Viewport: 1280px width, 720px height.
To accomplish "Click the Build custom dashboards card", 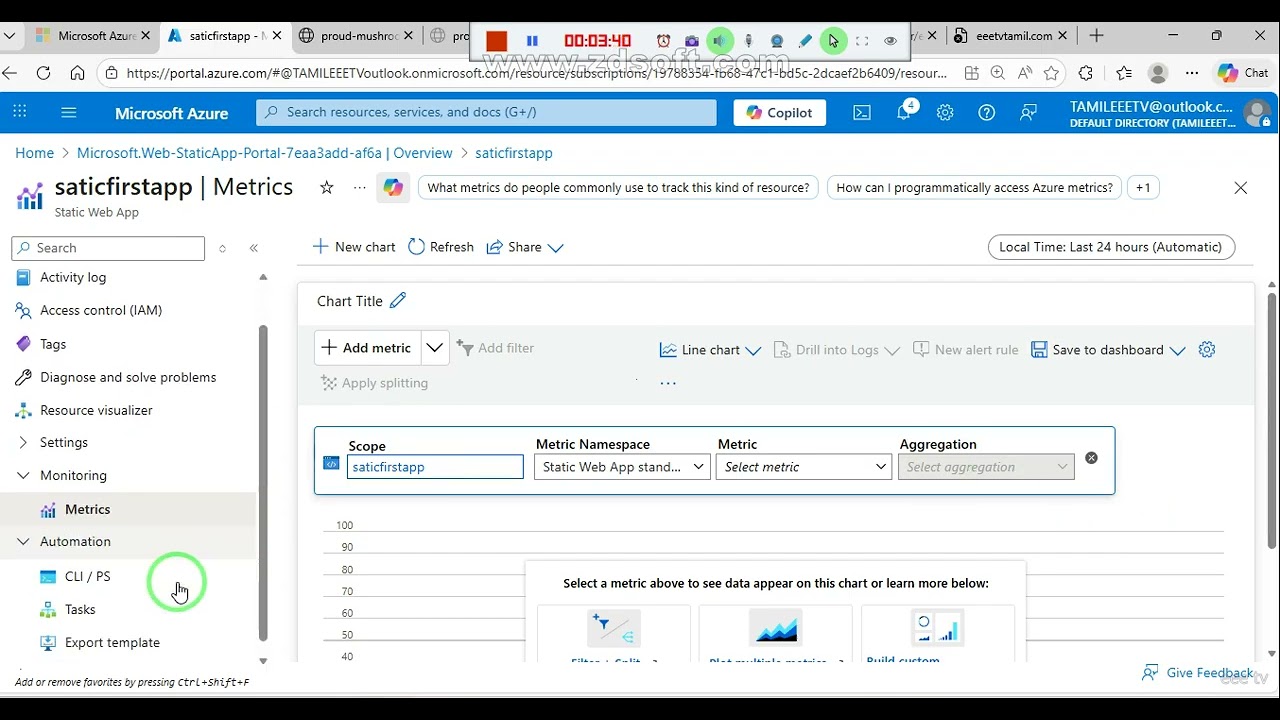I will click(x=938, y=633).
